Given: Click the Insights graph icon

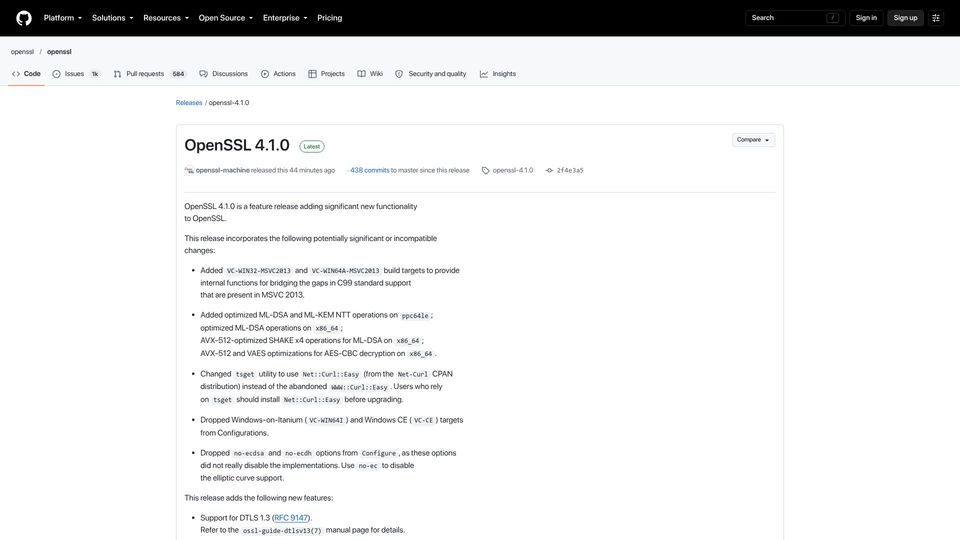Looking at the screenshot, I should coord(484,74).
